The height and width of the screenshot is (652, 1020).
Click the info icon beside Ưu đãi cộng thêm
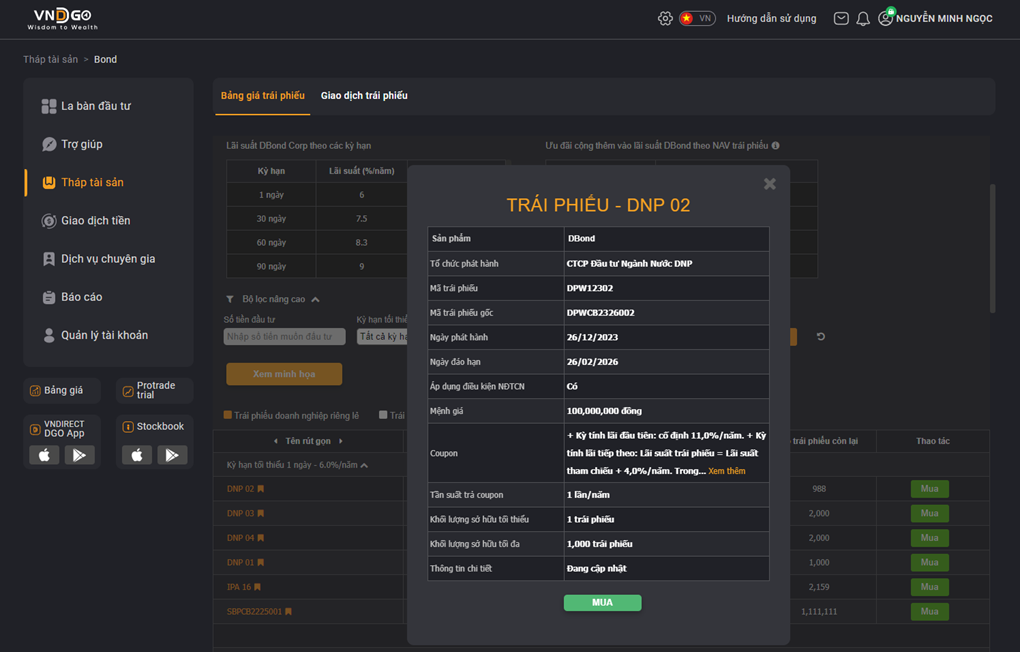tap(775, 146)
